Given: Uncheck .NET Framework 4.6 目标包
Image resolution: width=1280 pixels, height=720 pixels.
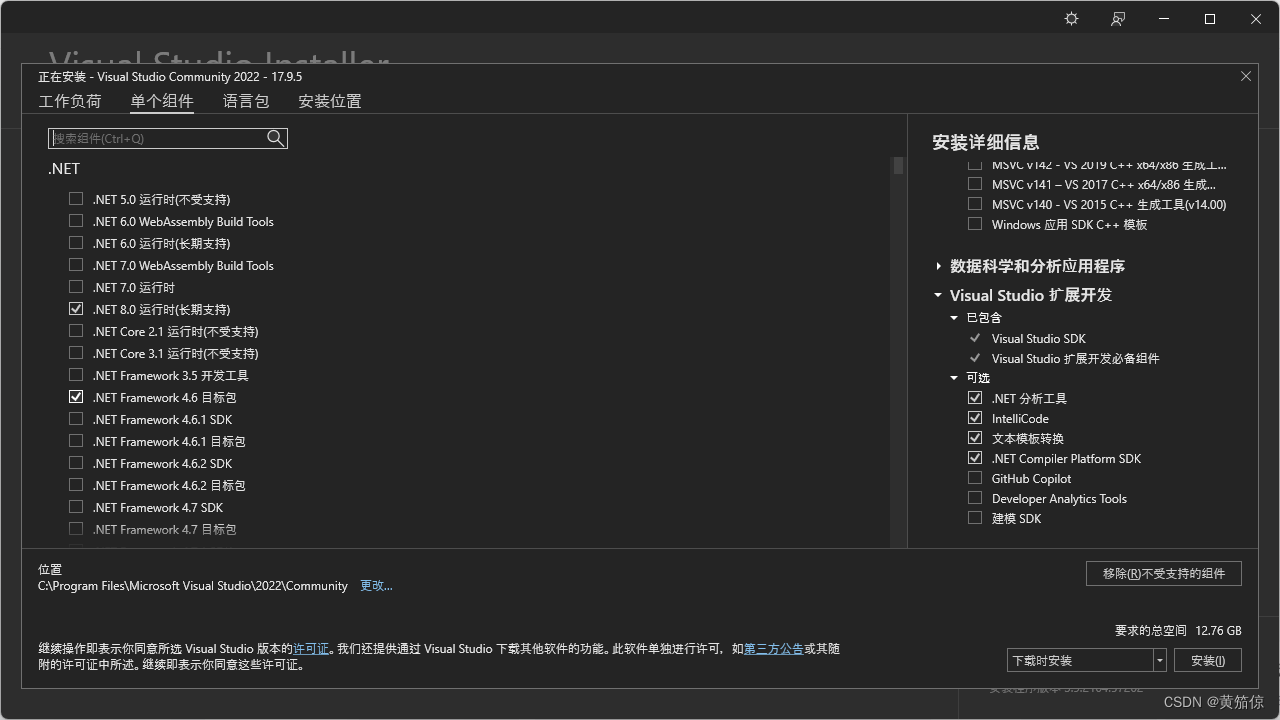Looking at the screenshot, I should coord(76,397).
